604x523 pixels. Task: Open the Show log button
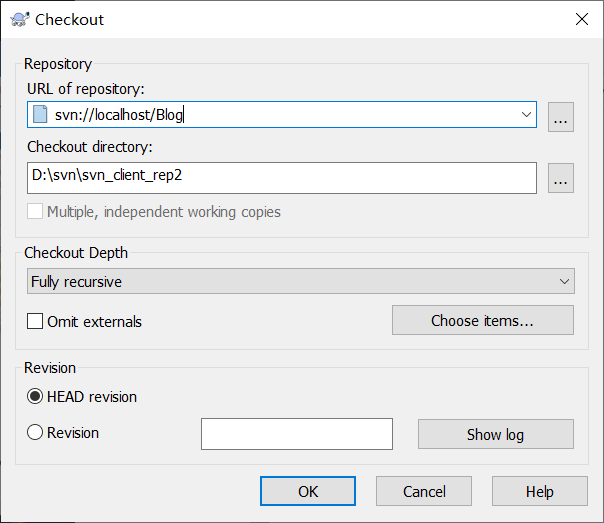[496, 434]
